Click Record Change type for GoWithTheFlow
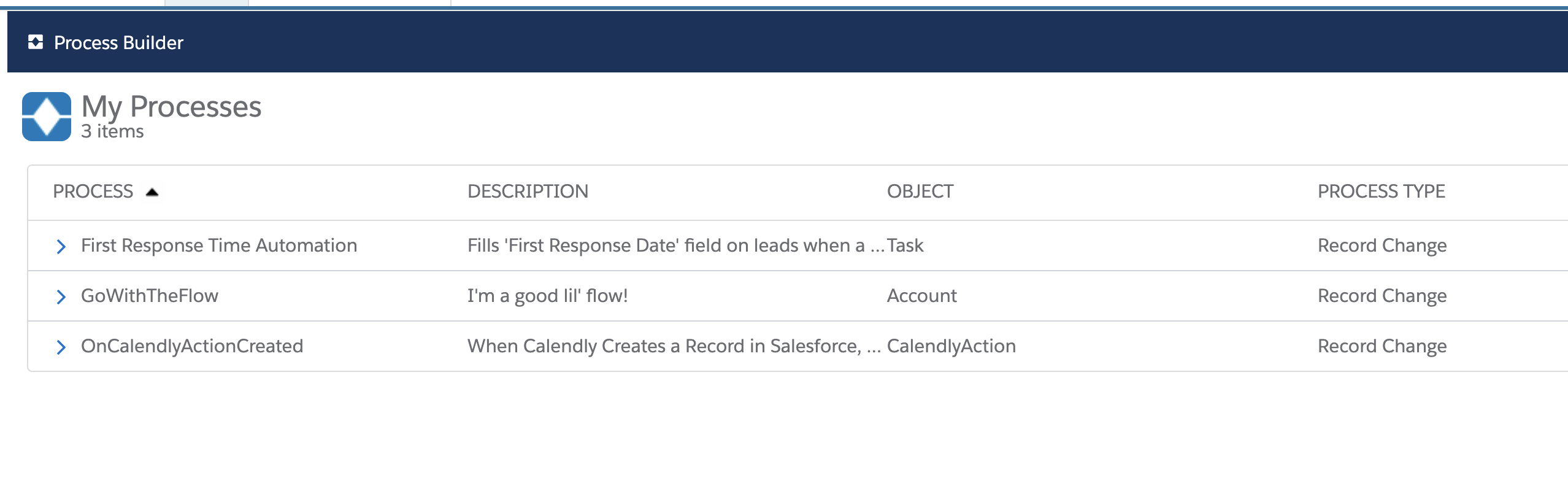Image resolution: width=1568 pixels, height=491 pixels. point(1382,296)
